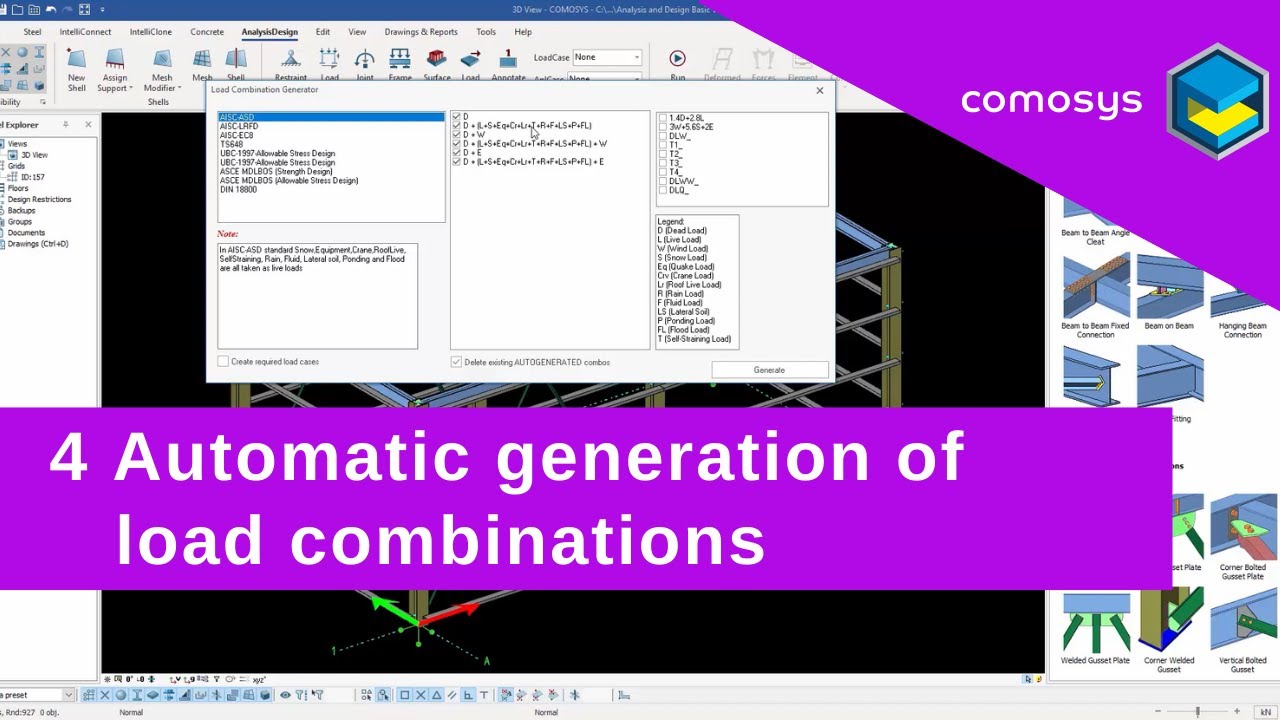Expand Assign Support dropdown arrow
This screenshot has height=720, width=1280.
click(x=132, y=88)
